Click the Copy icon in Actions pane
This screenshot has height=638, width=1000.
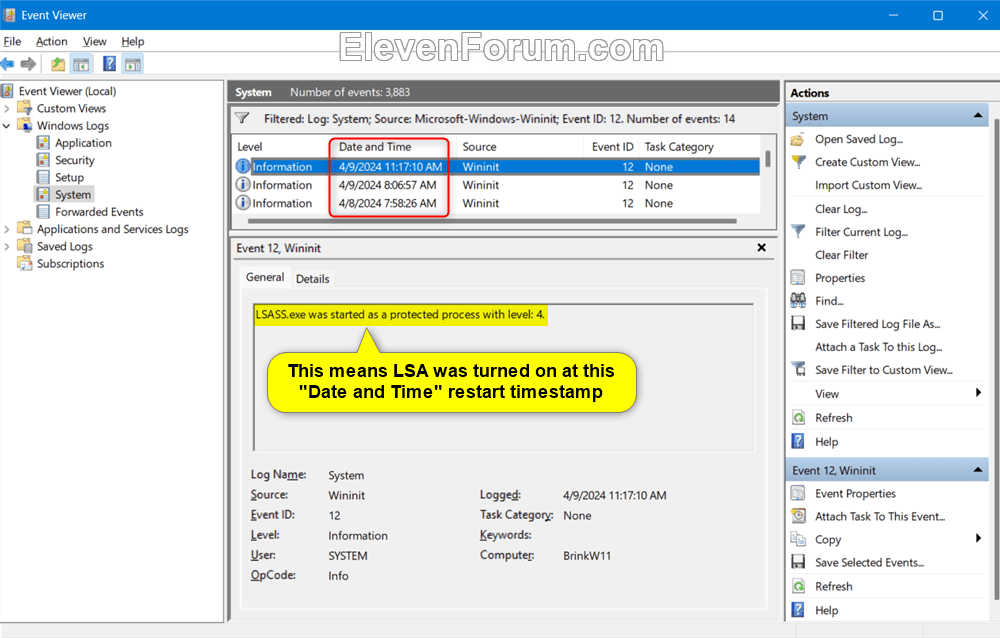[798, 539]
